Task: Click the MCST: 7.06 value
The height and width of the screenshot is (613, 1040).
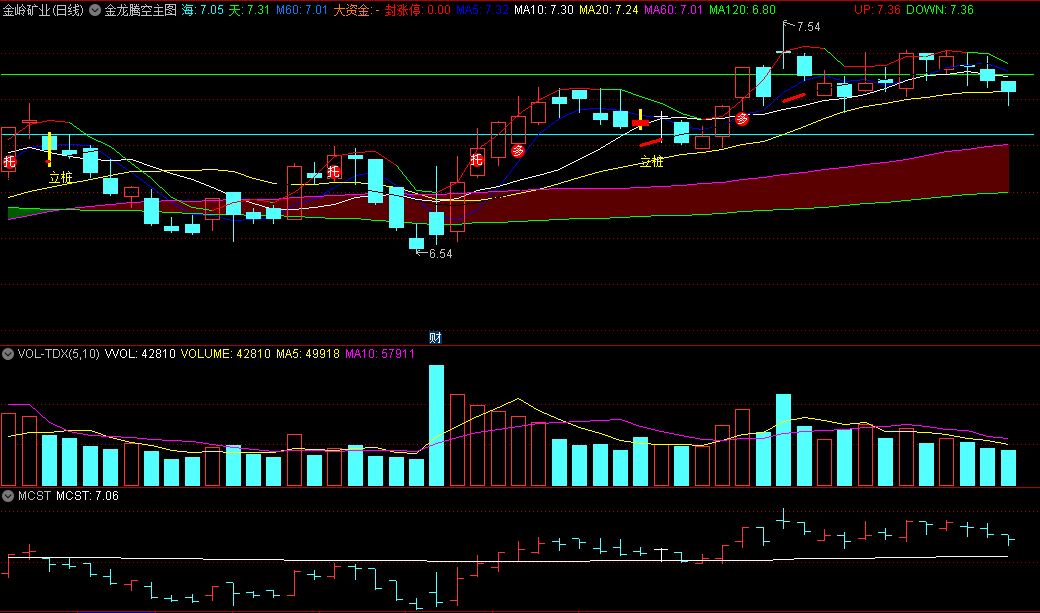Action: coord(87,496)
